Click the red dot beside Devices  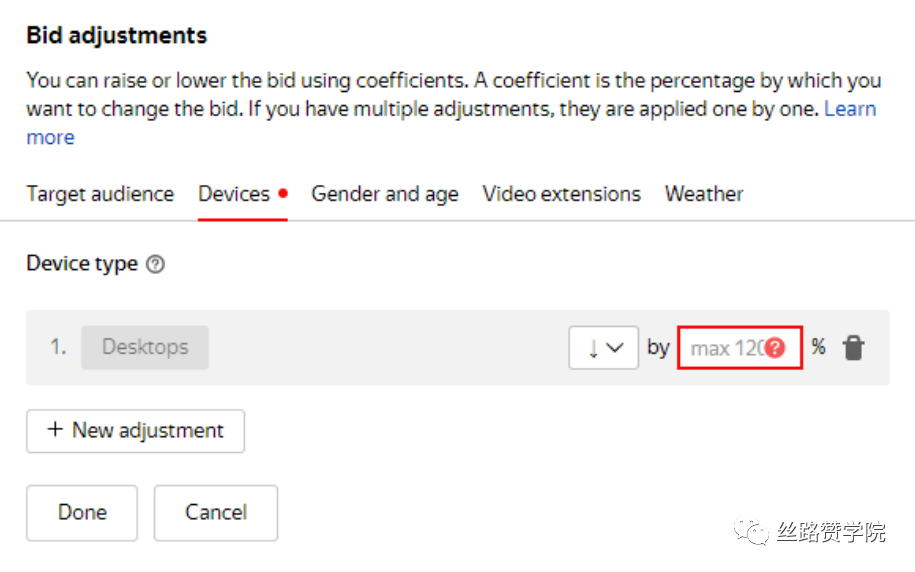pyautogui.click(x=283, y=193)
